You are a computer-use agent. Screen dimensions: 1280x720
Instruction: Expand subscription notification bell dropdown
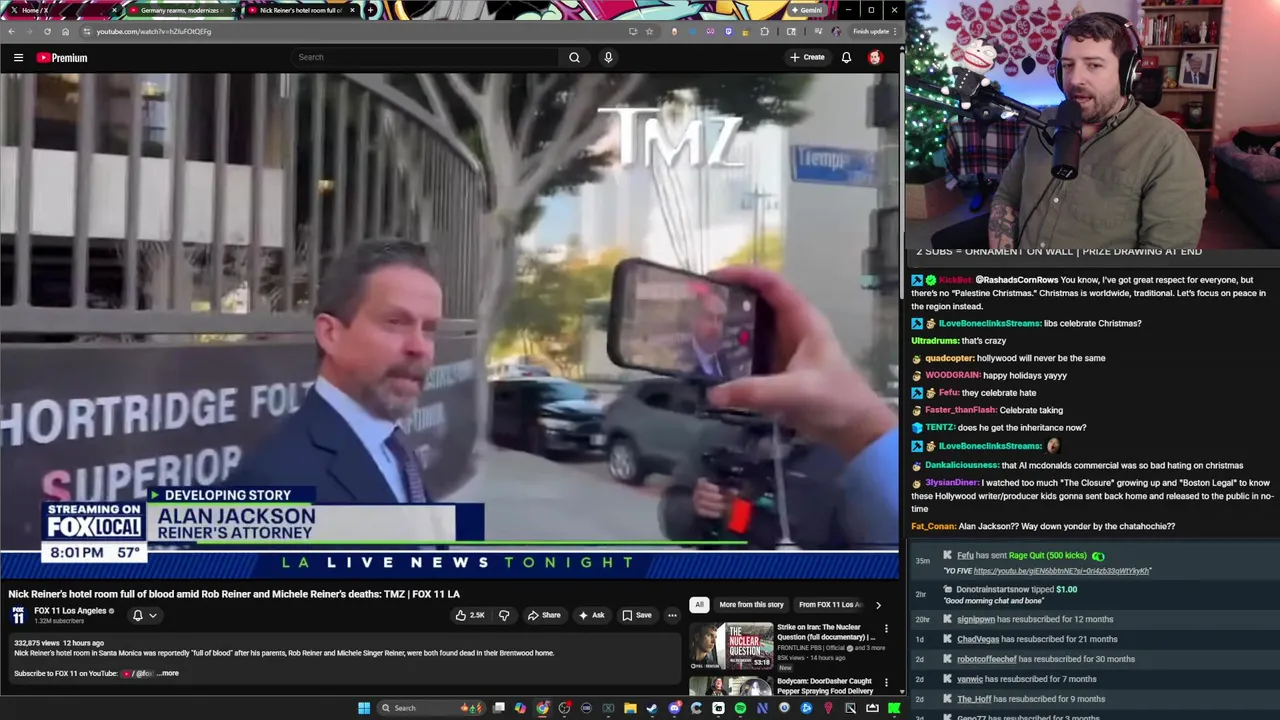(x=145, y=615)
